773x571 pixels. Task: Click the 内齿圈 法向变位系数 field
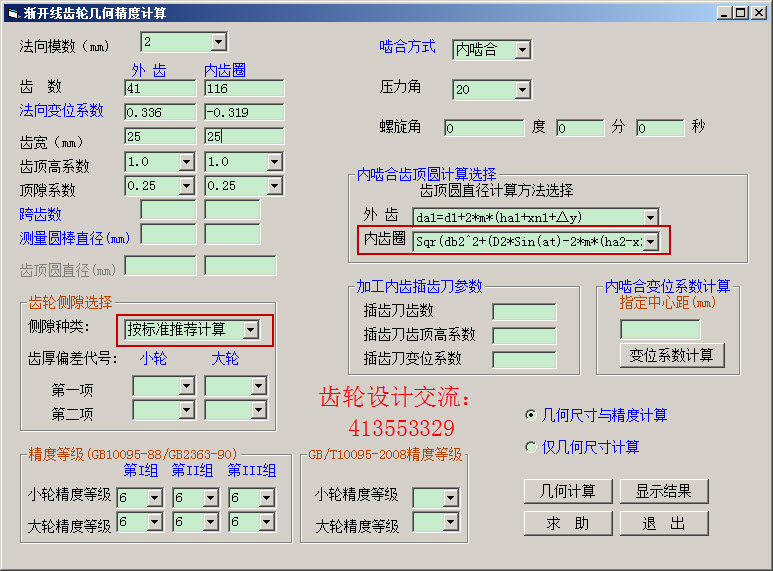(244, 112)
